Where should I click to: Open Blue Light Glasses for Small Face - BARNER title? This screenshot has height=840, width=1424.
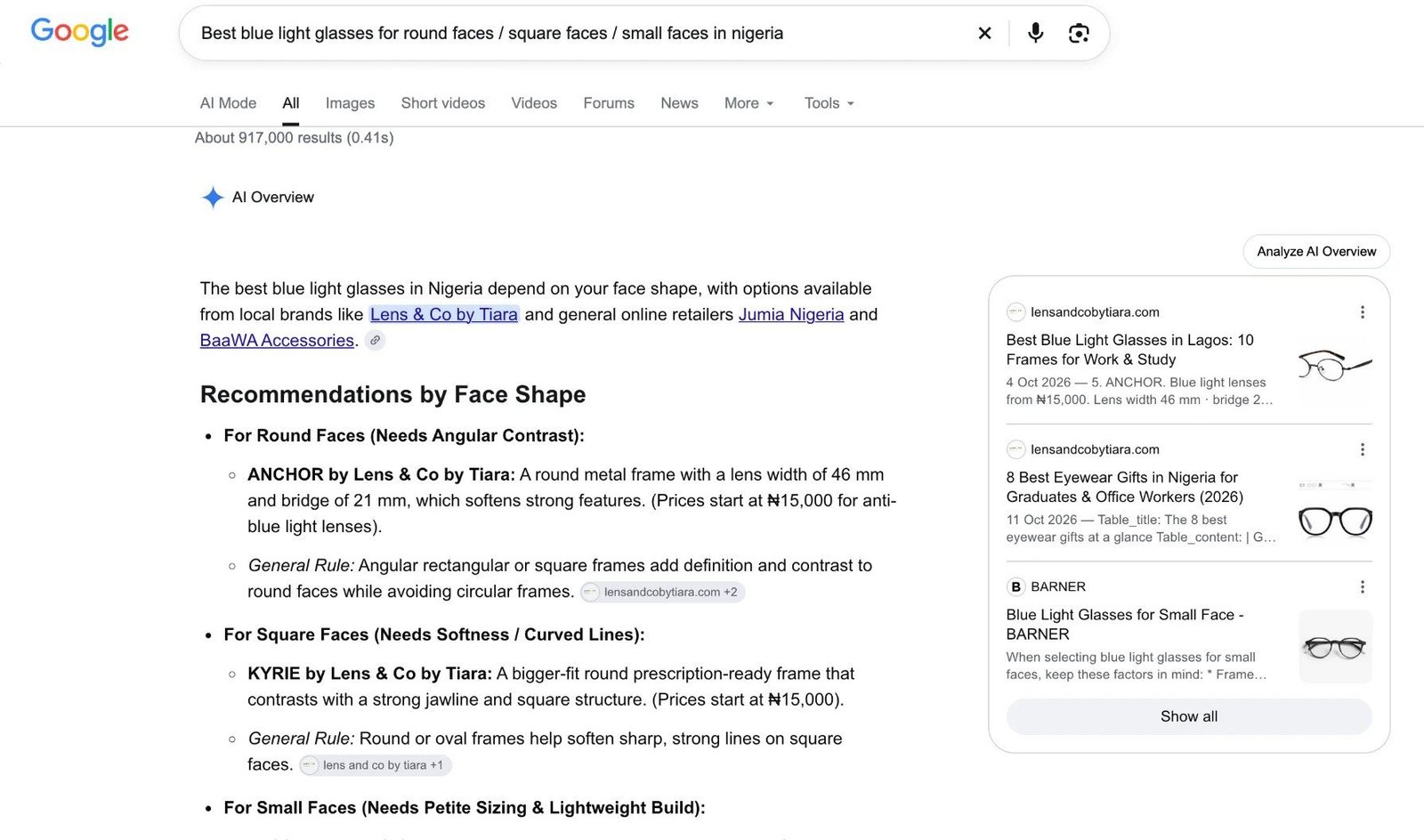[x=1125, y=625]
